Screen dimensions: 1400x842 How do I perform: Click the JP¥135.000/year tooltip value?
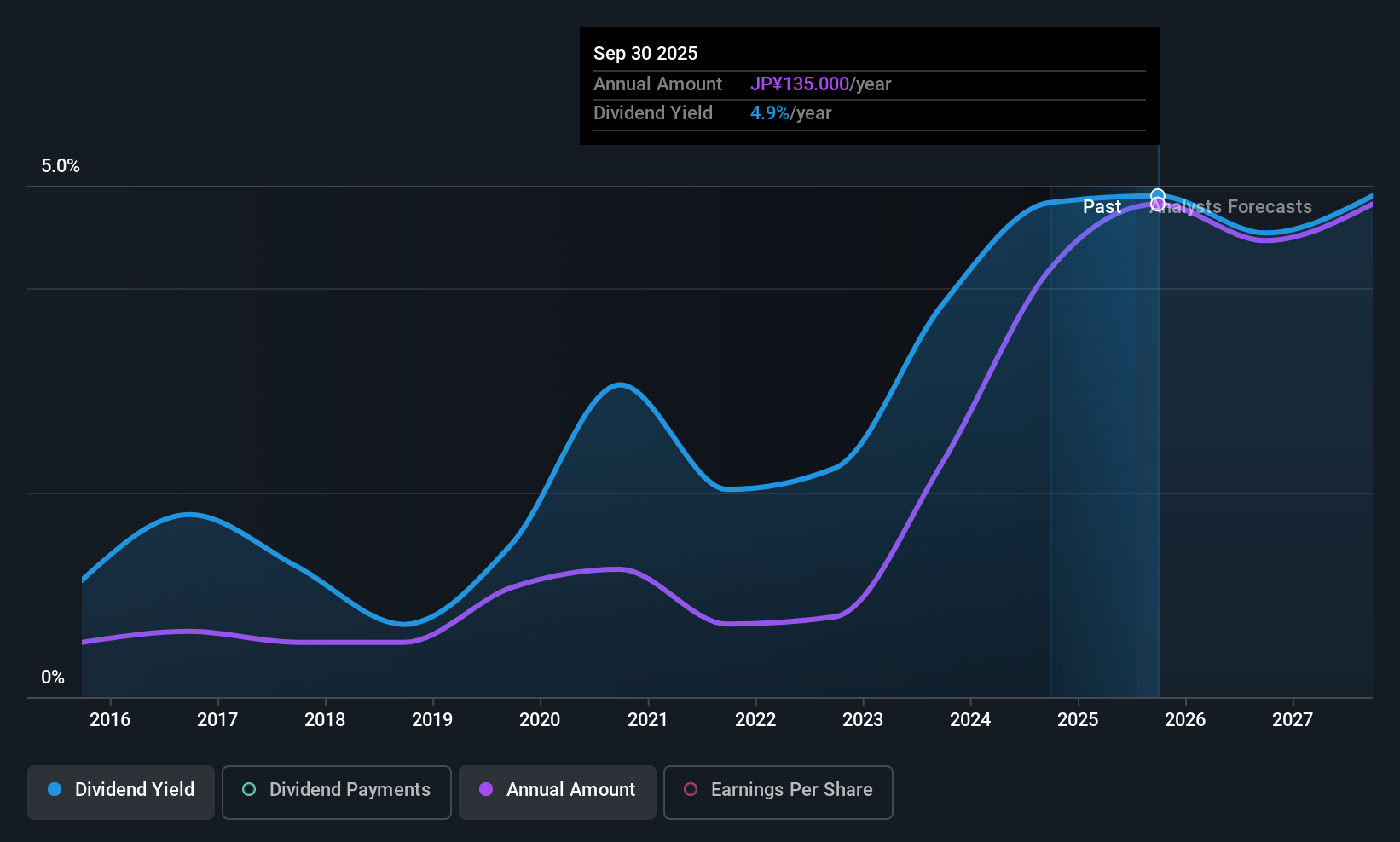pyautogui.click(x=820, y=84)
